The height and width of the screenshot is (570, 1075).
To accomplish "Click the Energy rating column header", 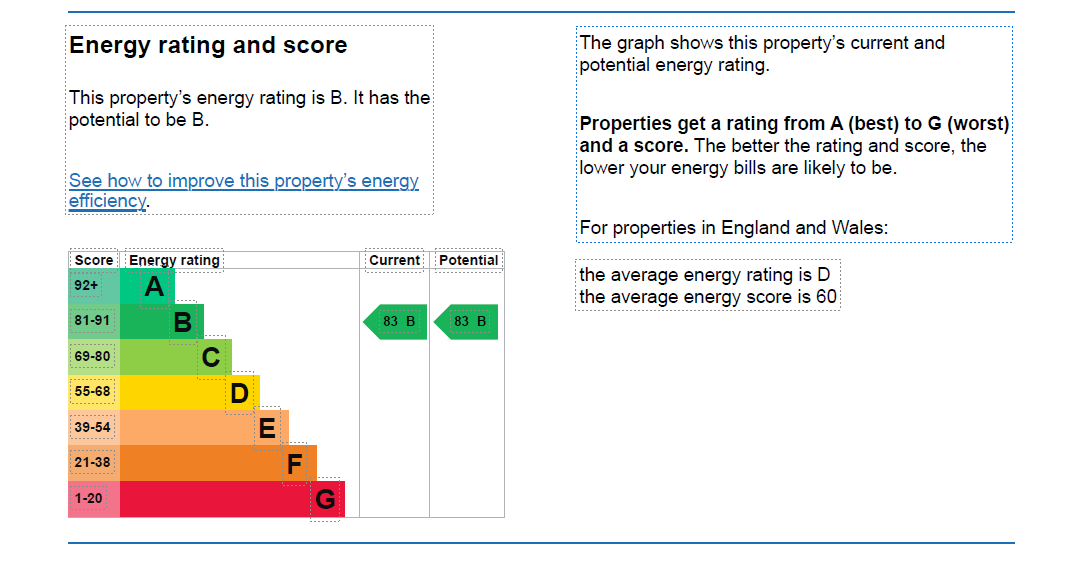I will click(174, 260).
